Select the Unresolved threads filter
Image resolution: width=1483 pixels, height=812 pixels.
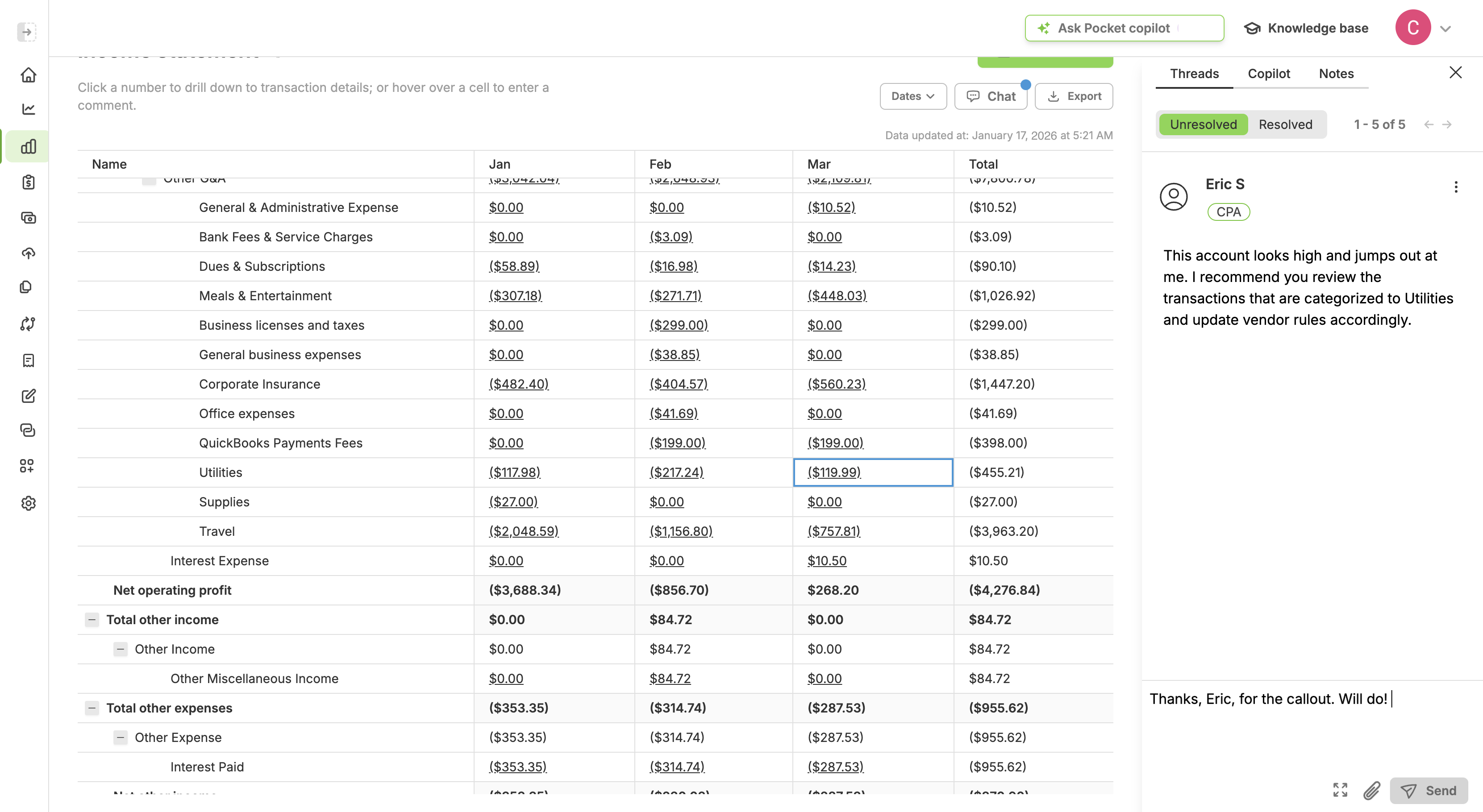1203,124
